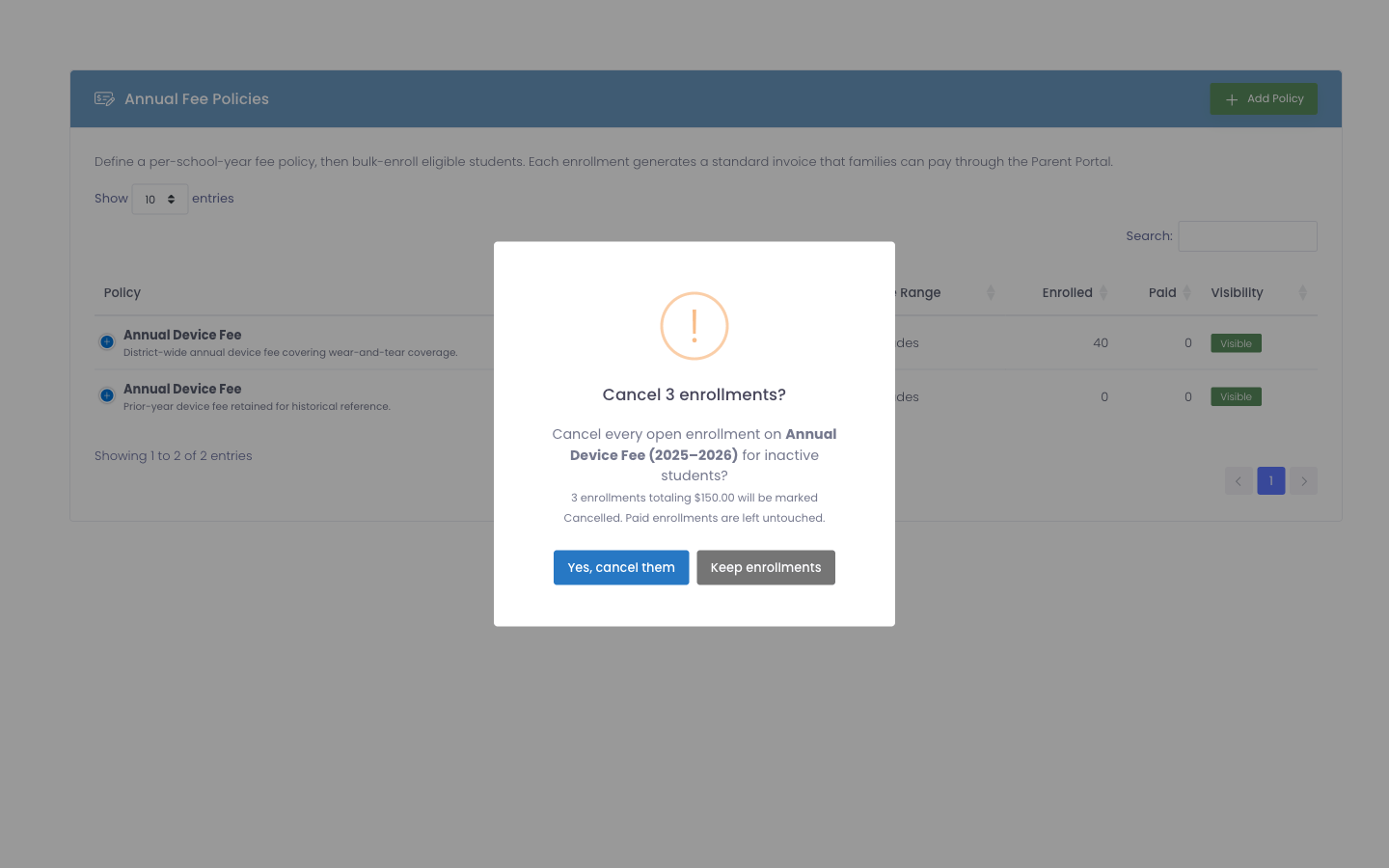Click the Annual Fee Policies header icon
This screenshot has height=868, width=1389.
[104, 98]
